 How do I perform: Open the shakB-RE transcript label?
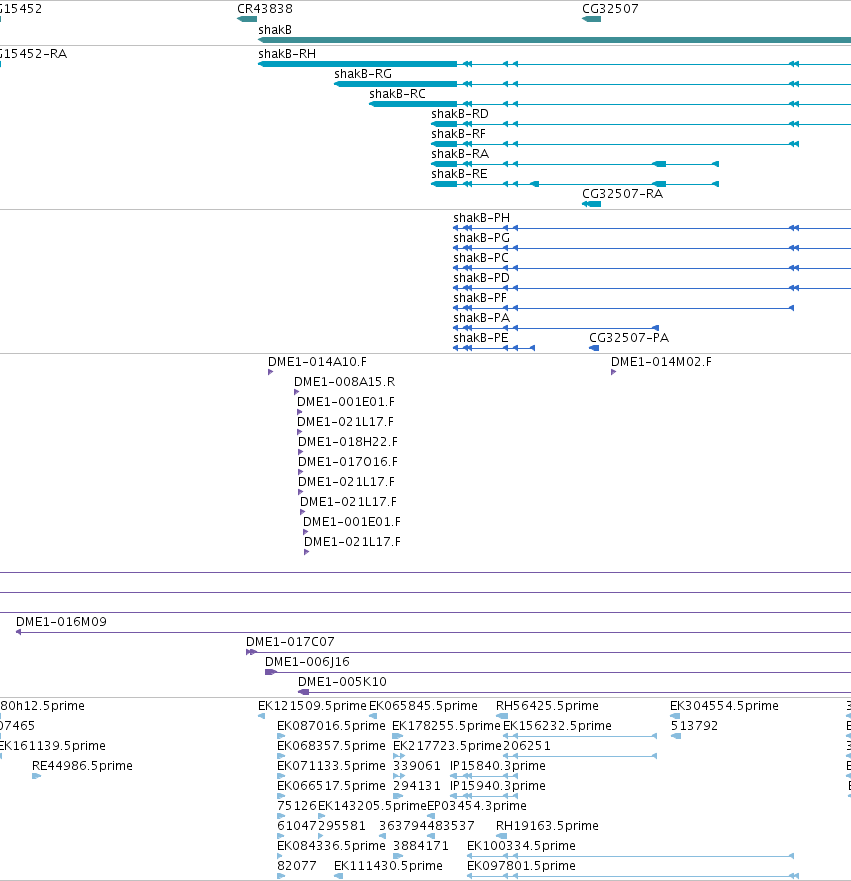459,174
